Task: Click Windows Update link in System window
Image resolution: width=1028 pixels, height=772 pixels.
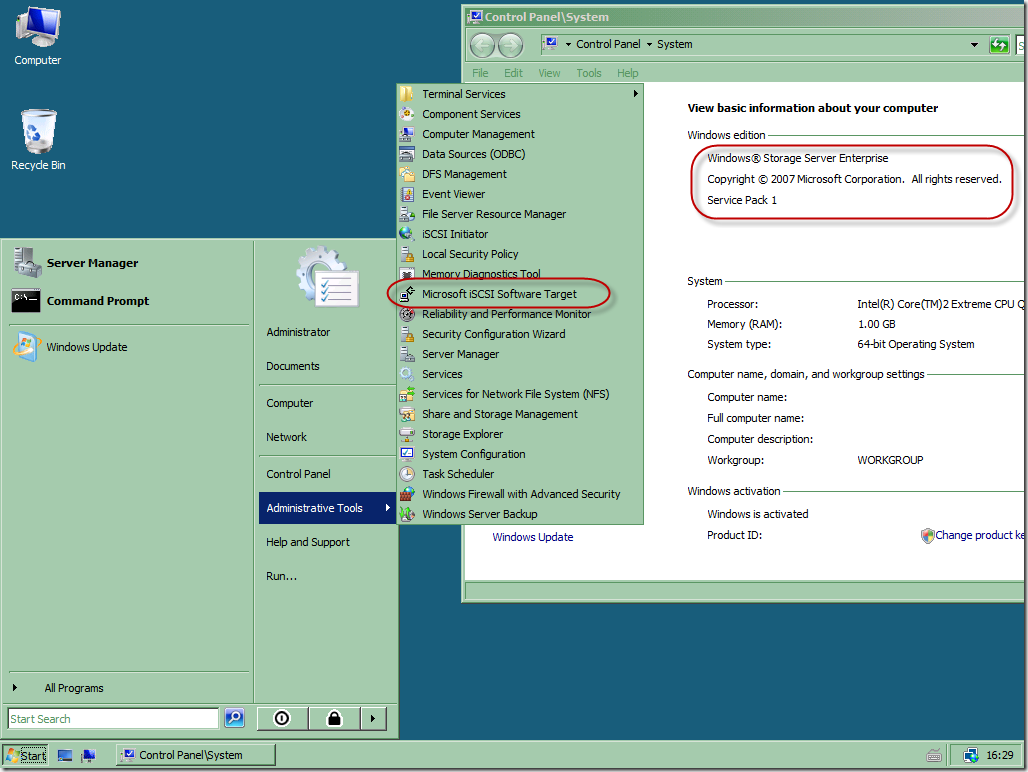Action: coord(532,537)
